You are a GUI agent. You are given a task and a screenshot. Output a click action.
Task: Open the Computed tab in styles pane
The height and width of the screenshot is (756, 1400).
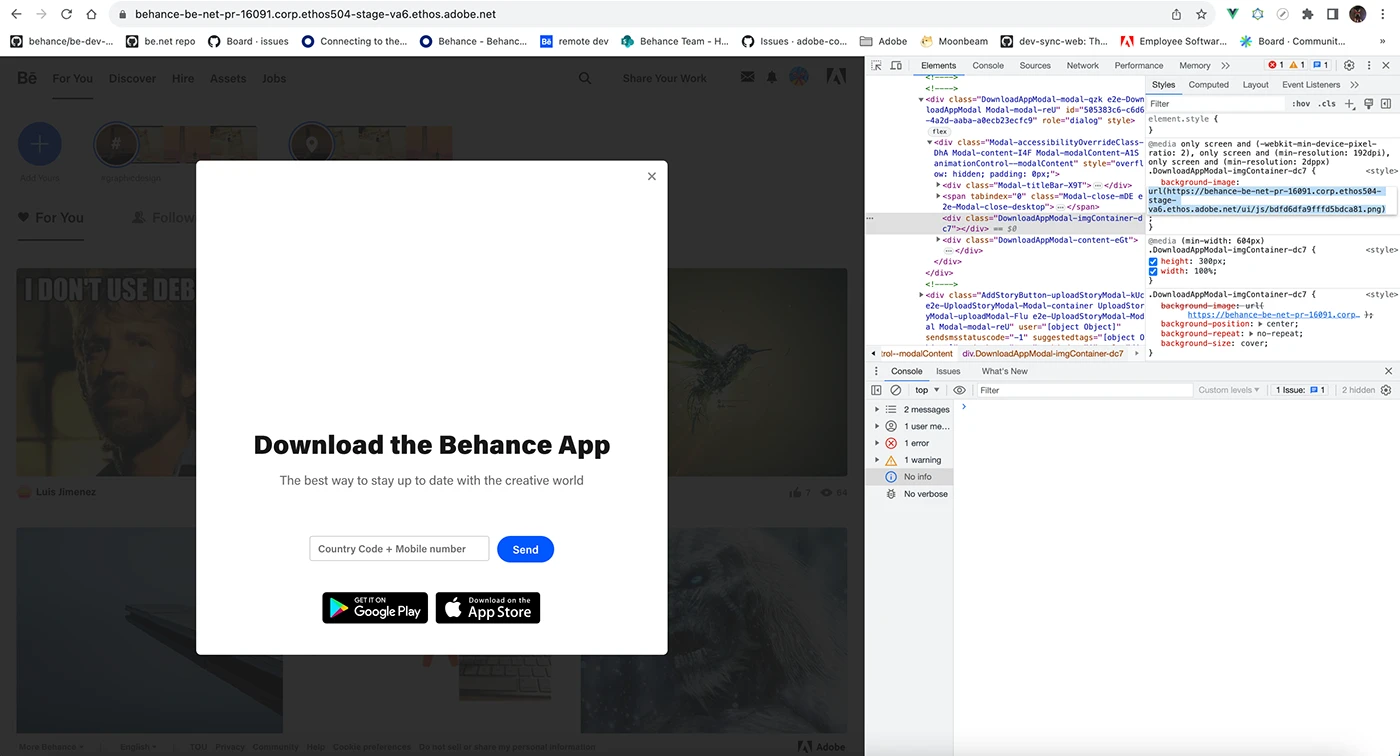click(x=1208, y=85)
